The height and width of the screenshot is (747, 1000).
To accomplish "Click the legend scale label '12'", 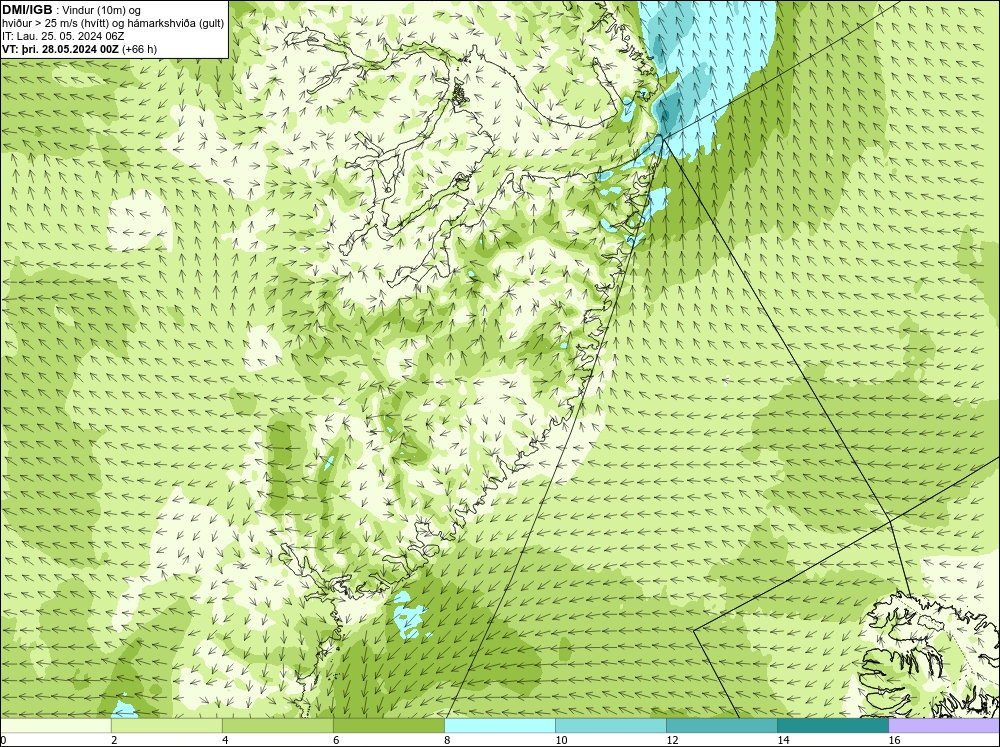I will click(672, 740).
